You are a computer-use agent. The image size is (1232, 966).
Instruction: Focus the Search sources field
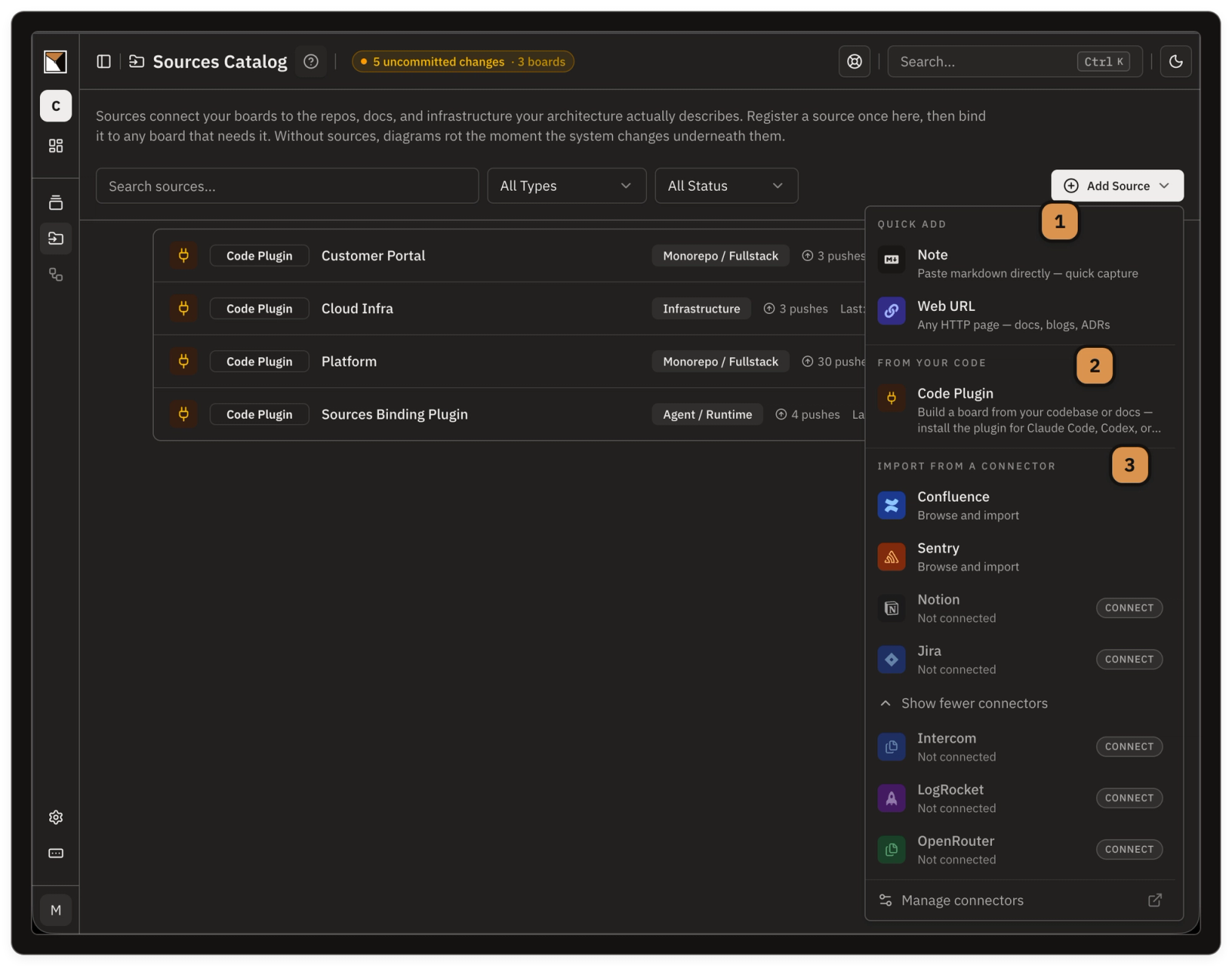[x=287, y=186]
